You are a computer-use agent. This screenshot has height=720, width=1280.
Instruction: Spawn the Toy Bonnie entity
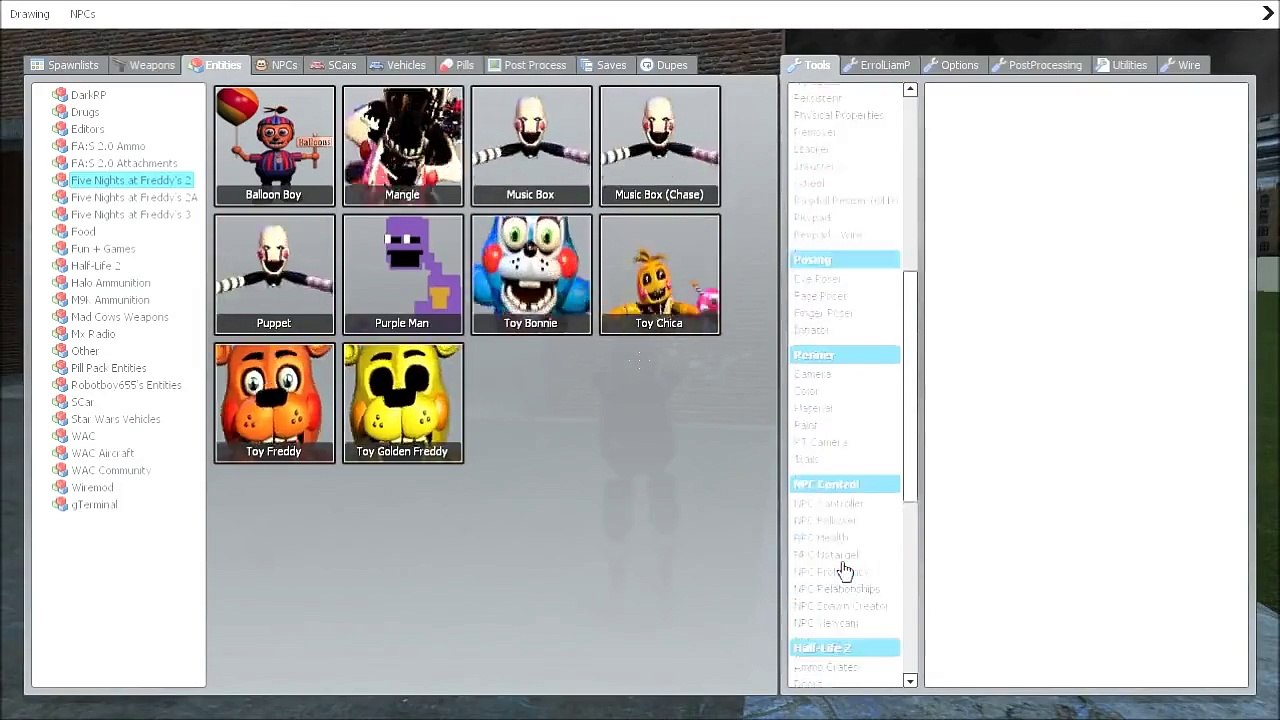point(531,274)
